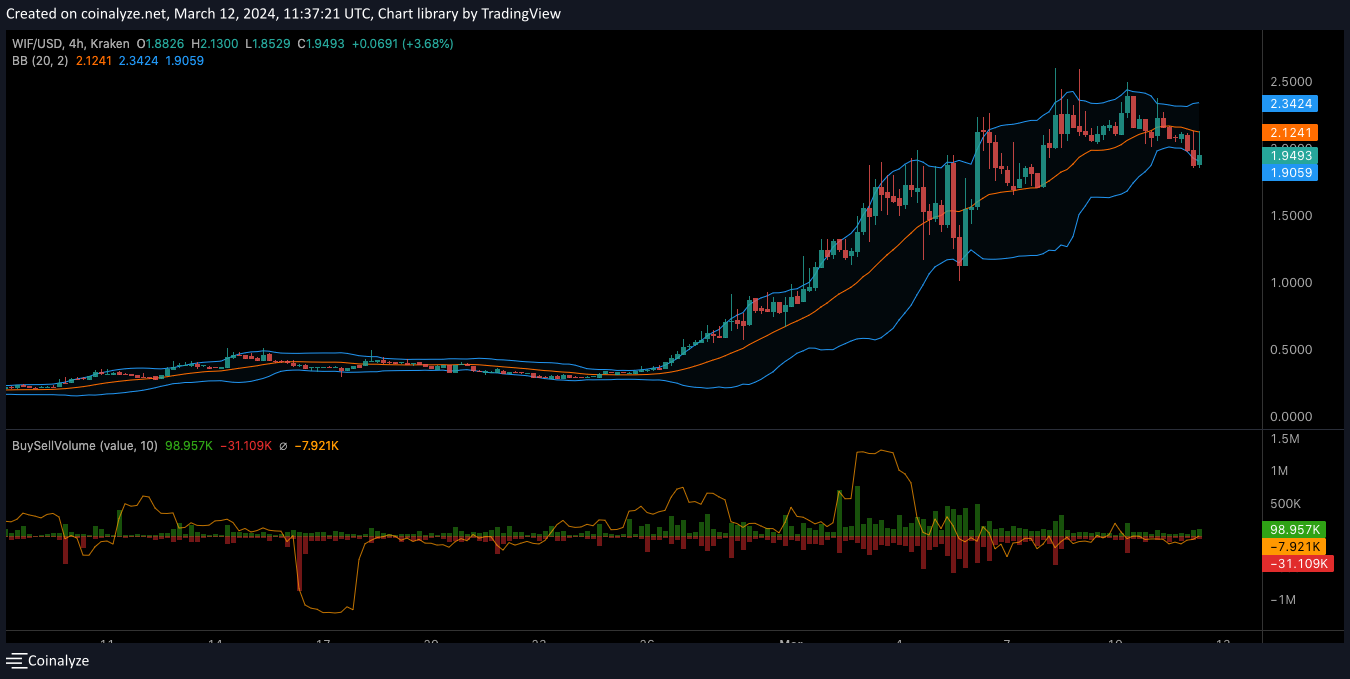Screen dimensions: 1350x679
Task: Click the Coinalyze hamburger menu icon
Action: 16,660
